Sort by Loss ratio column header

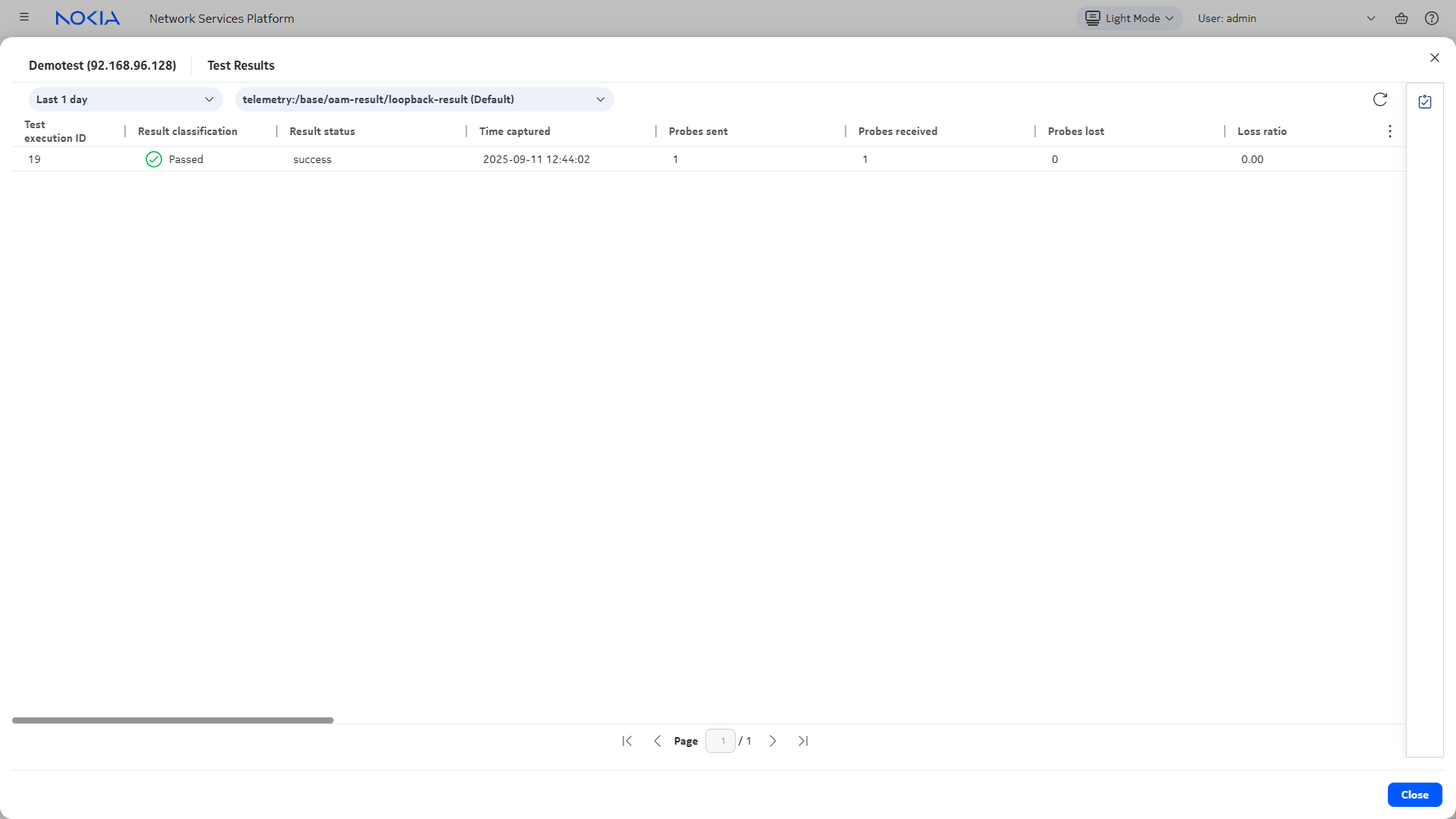coord(1262,131)
